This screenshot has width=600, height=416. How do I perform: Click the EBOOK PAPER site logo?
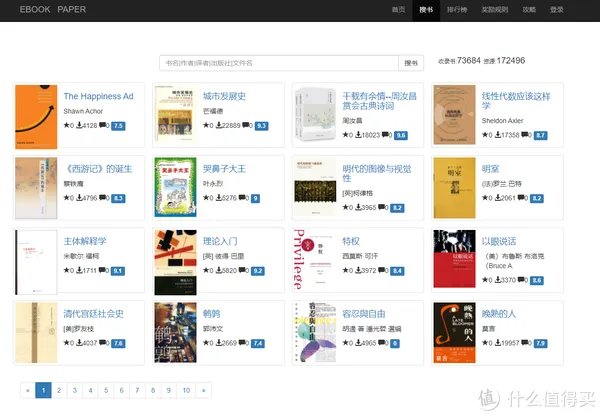coord(53,10)
